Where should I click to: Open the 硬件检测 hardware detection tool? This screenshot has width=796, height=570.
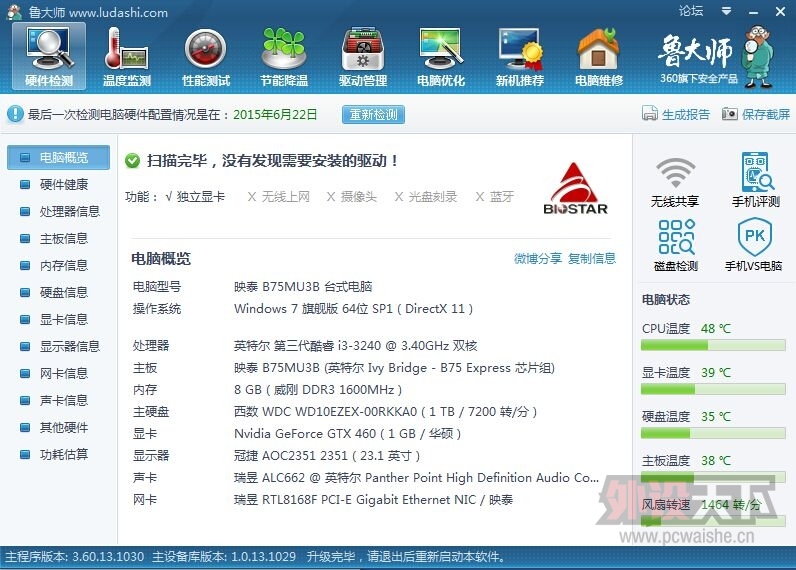49,56
